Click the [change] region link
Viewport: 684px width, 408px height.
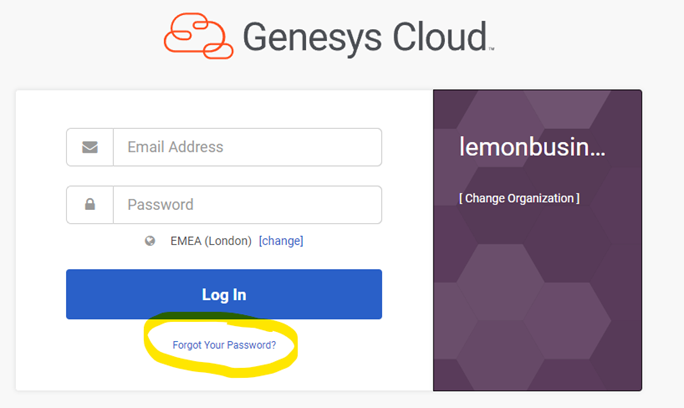281,241
